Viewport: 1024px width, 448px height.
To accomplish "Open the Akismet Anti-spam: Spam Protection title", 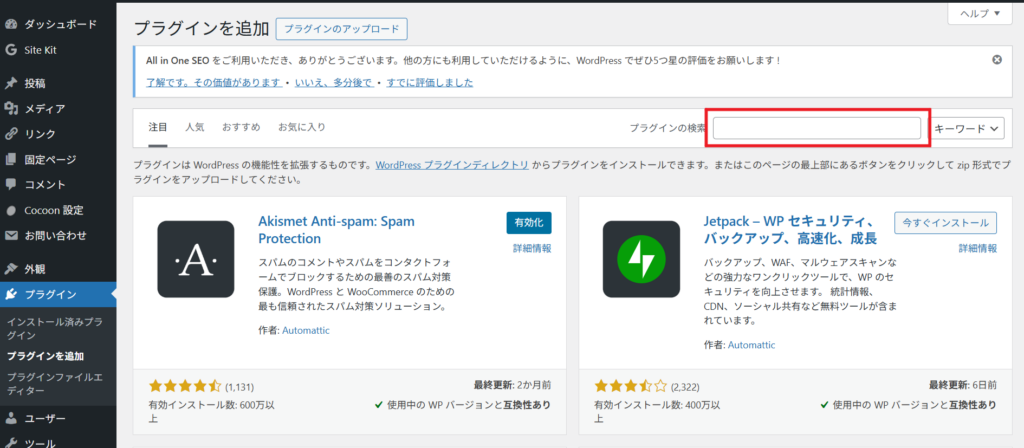I will click(x=336, y=230).
